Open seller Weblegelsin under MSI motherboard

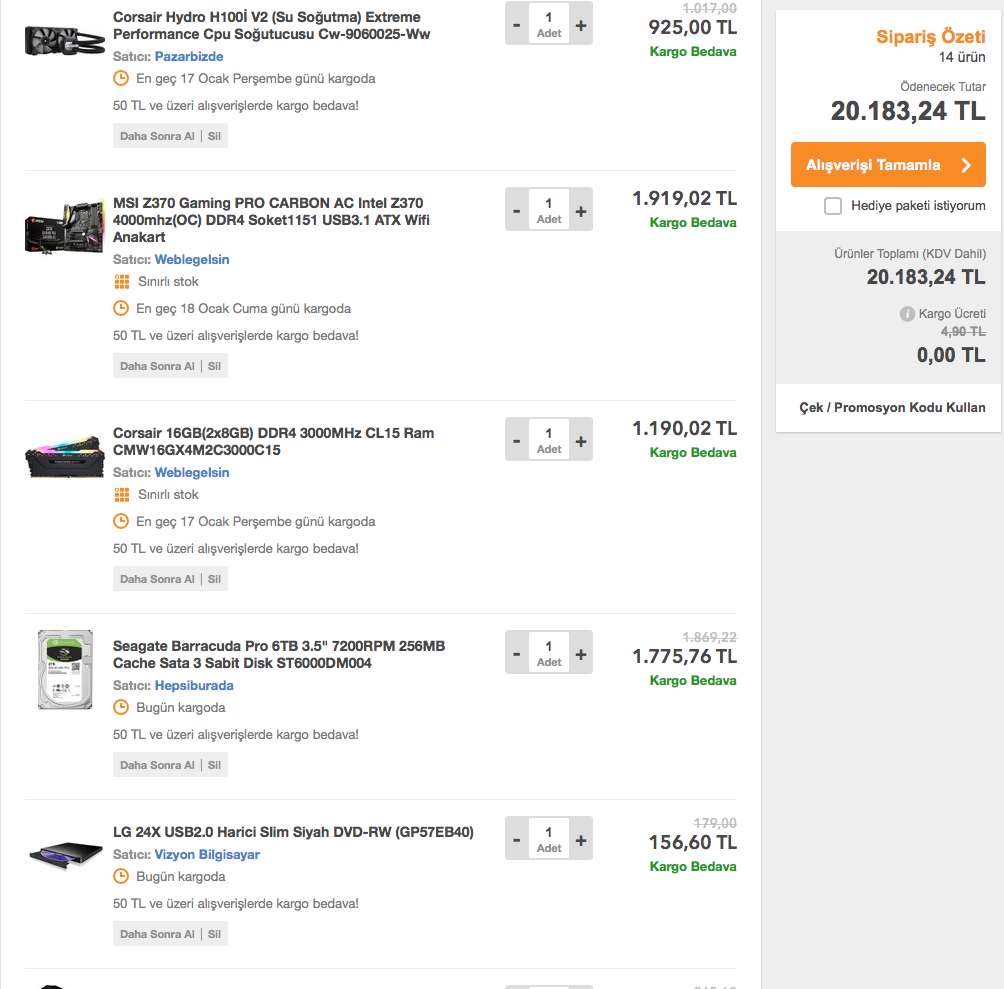coord(192,260)
